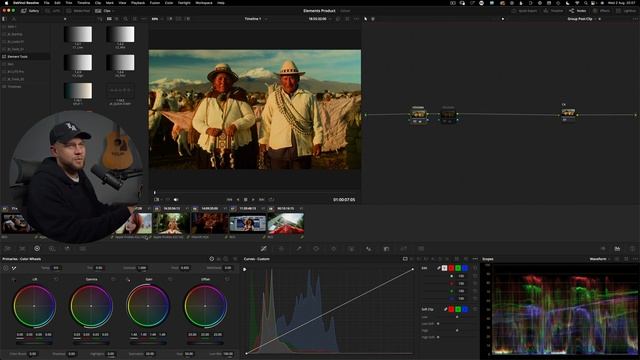Open the Playback menu
This screenshot has width=640, height=360.
click(138, 2)
